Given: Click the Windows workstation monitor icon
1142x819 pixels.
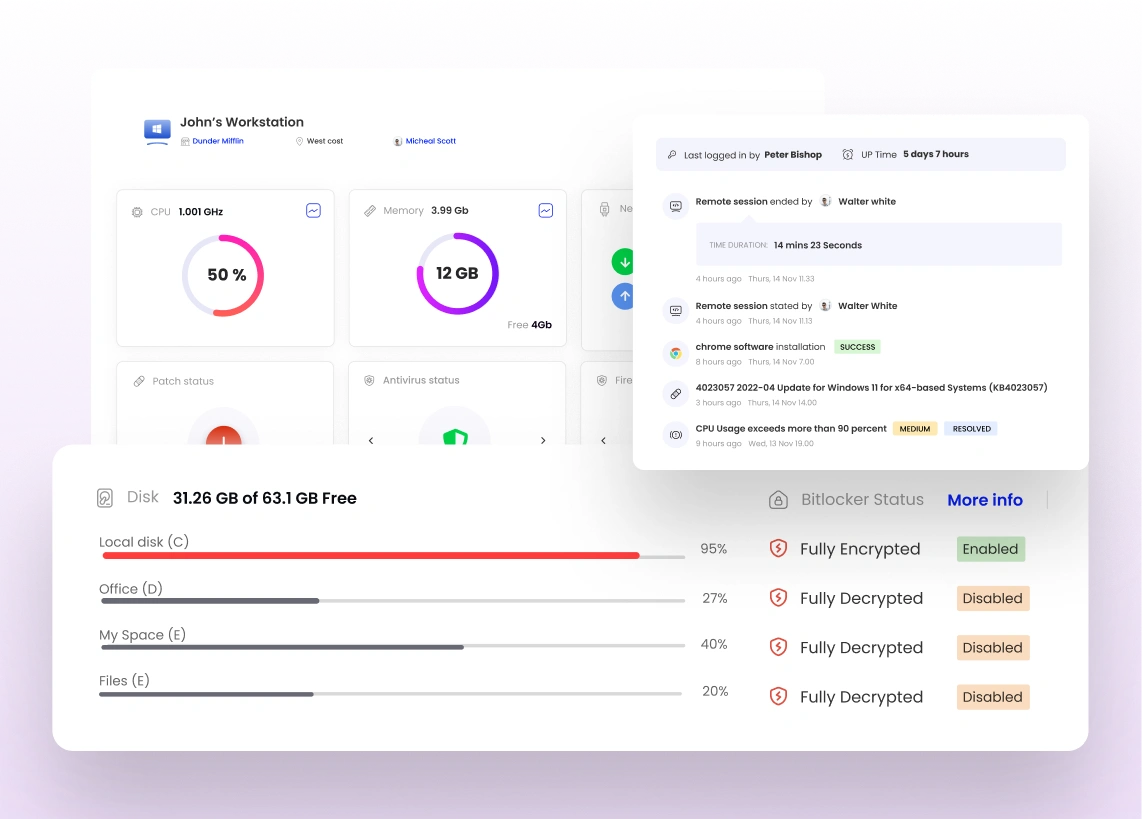Looking at the screenshot, I should (x=158, y=130).
